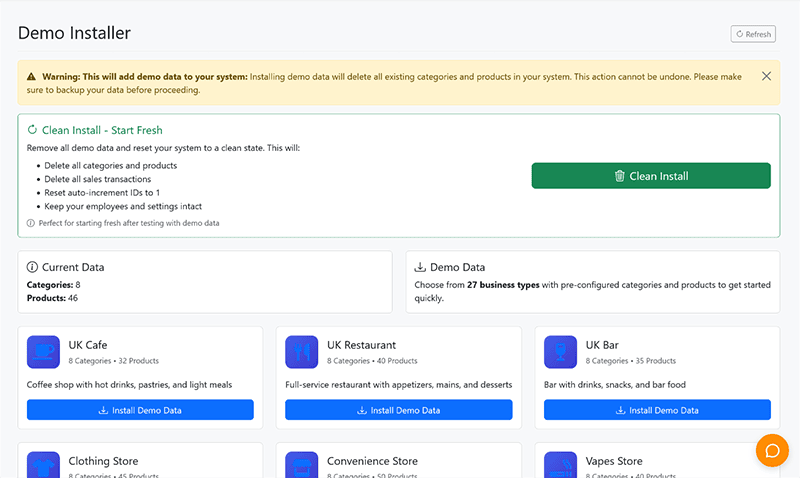Click the Current Data info icon
This screenshot has width=800, height=478.
pyautogui.click(x=32, y=267)
